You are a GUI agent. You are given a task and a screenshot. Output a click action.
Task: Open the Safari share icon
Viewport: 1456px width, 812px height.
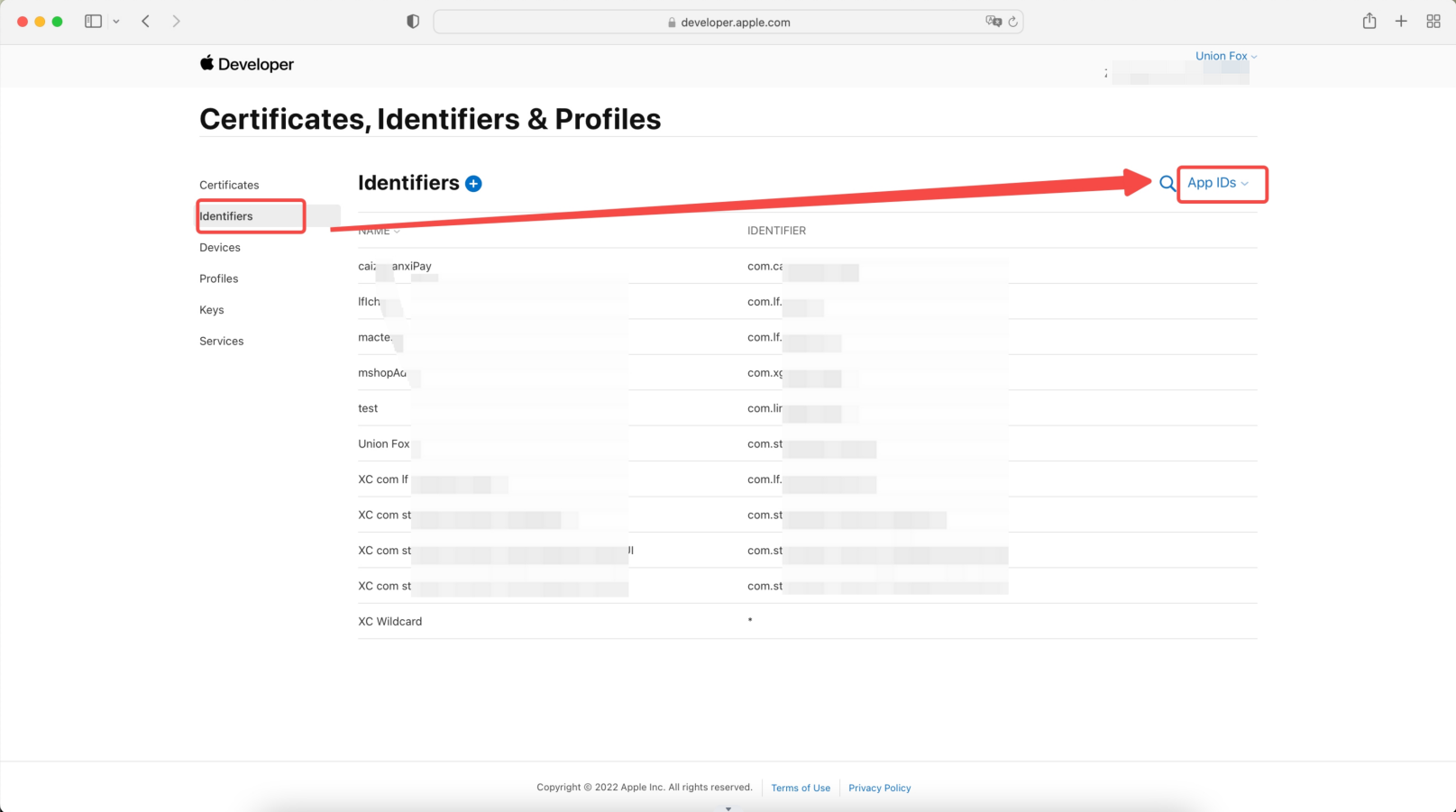(x=1369, y=21)
